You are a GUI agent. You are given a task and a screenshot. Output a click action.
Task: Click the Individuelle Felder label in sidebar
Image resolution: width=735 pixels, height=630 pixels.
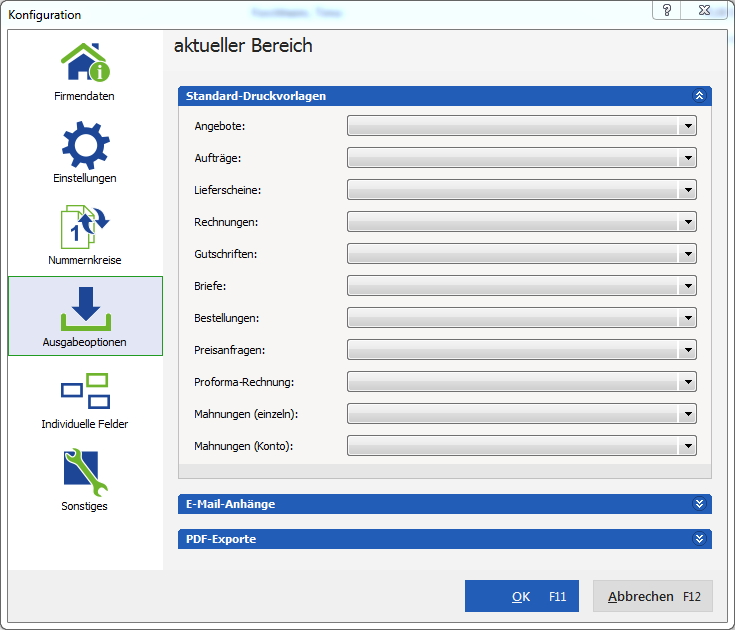85,424
